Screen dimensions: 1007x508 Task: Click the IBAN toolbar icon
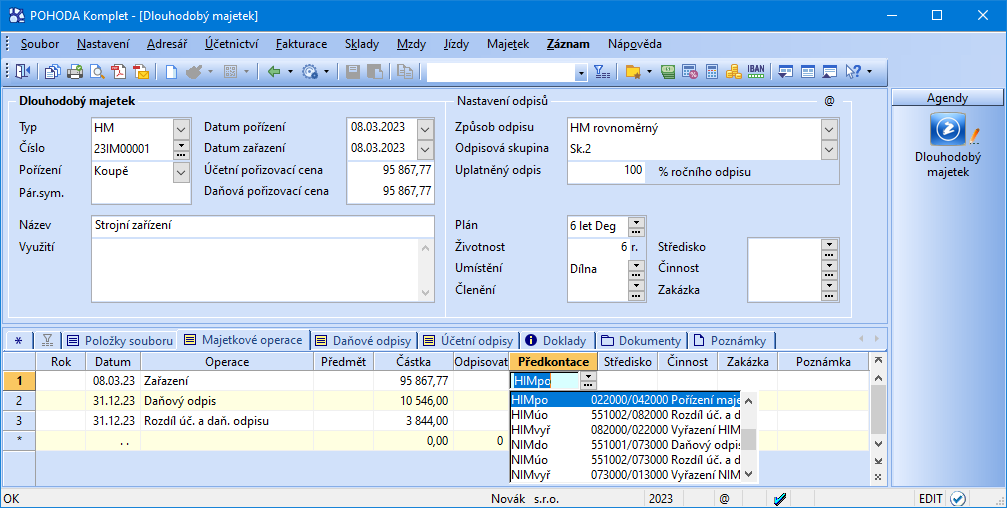coord(756,72)
